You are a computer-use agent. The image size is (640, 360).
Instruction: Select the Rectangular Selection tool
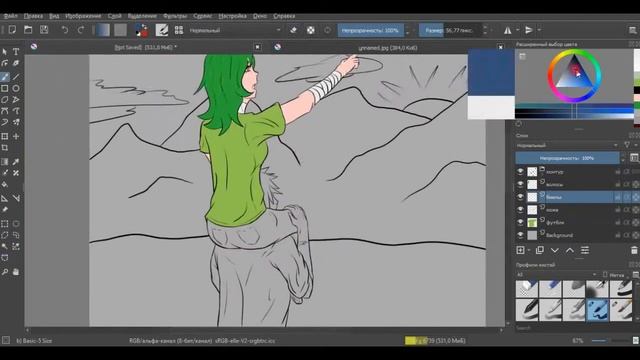tap(4, 224)
